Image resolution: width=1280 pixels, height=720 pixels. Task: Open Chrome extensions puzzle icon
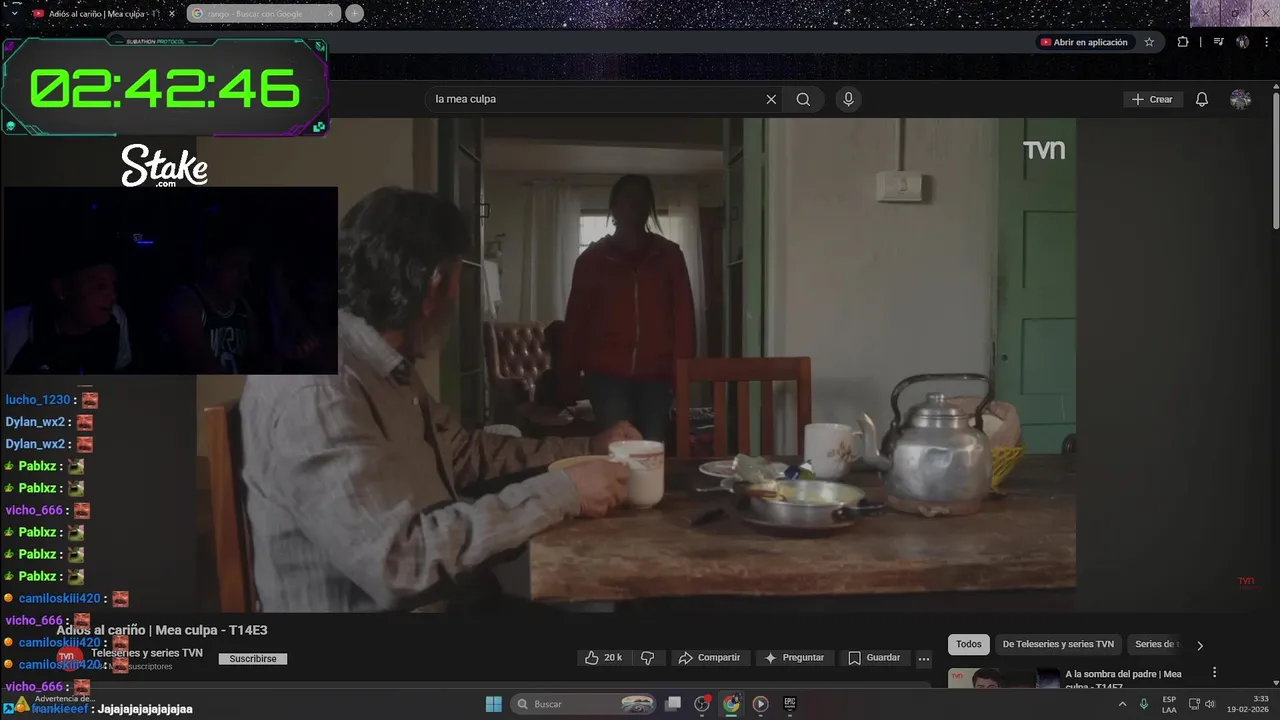[1183, 42]
